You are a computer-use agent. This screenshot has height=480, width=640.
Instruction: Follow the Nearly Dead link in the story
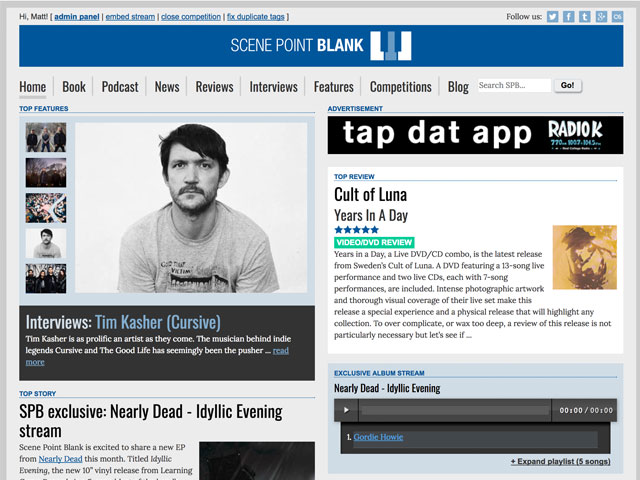click(60, 459)
